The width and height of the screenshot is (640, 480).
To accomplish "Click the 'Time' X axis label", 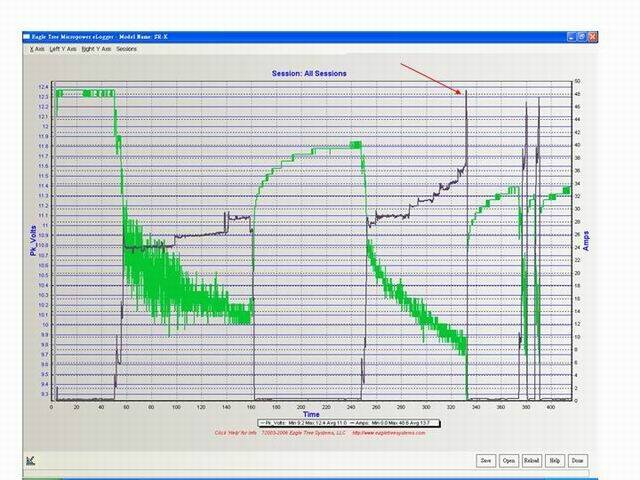I will (x=311, y=414).
